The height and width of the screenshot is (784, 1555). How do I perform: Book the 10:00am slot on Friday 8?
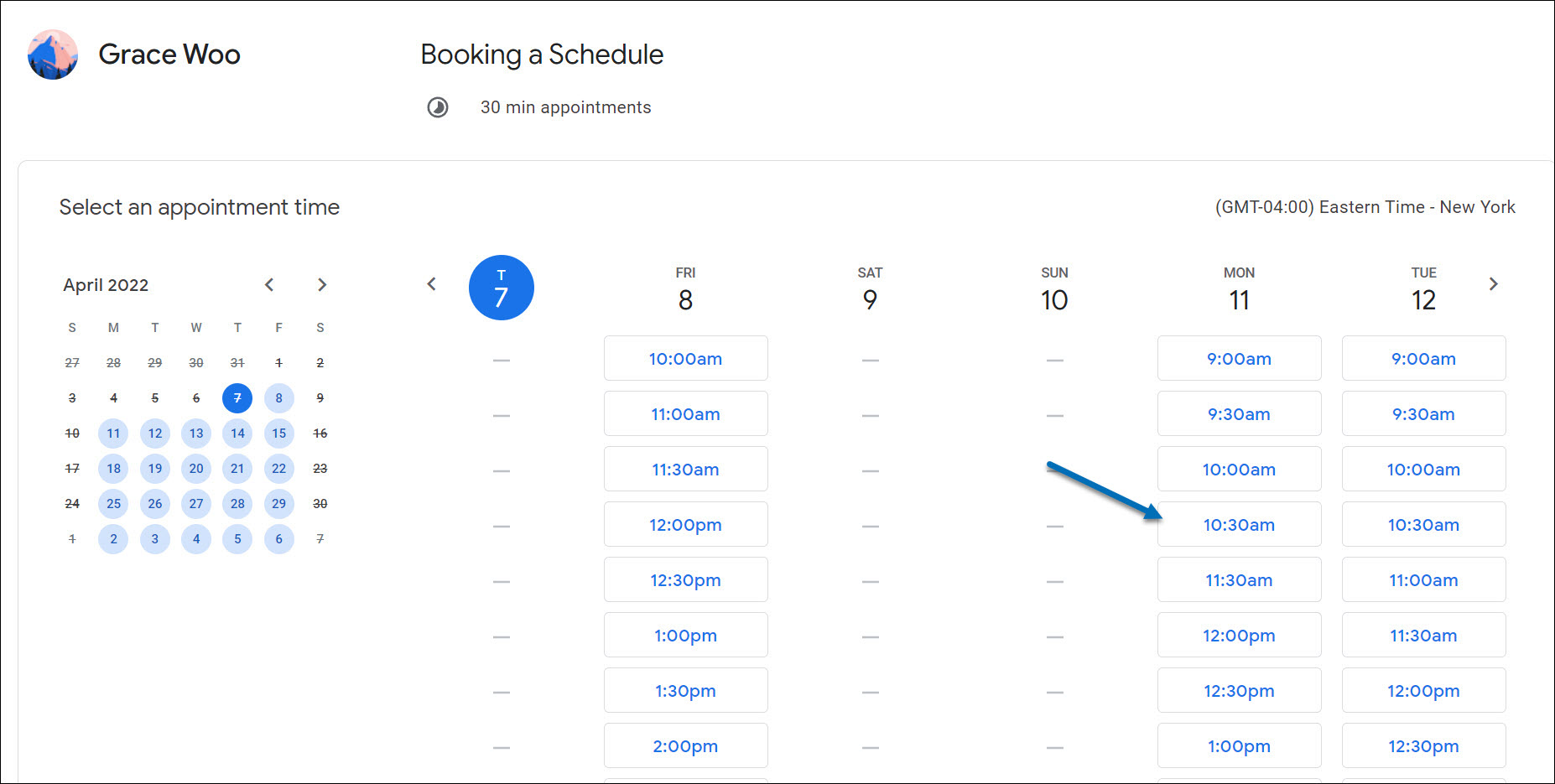coord(685,358)
